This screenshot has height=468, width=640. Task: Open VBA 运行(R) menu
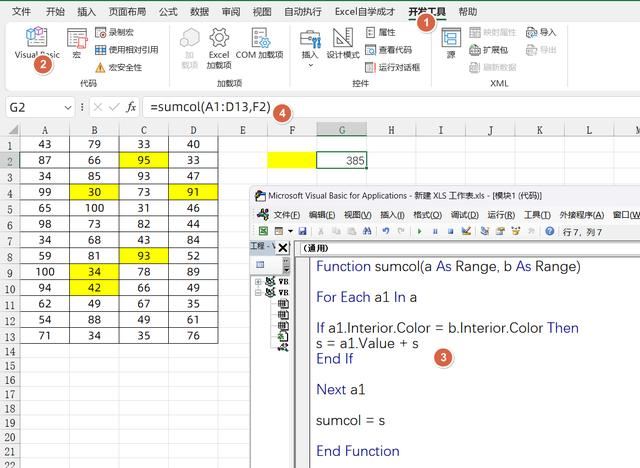[x=501, y=215]
